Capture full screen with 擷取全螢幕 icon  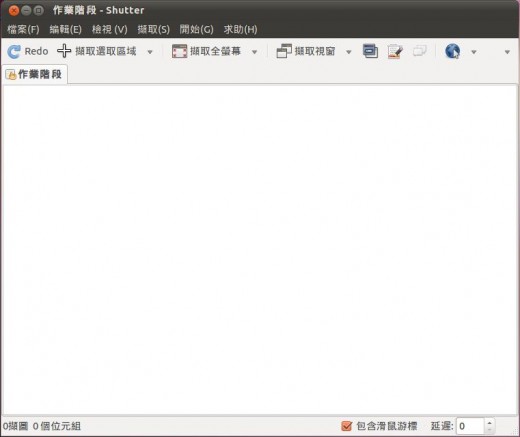click(x=179, y=51)
